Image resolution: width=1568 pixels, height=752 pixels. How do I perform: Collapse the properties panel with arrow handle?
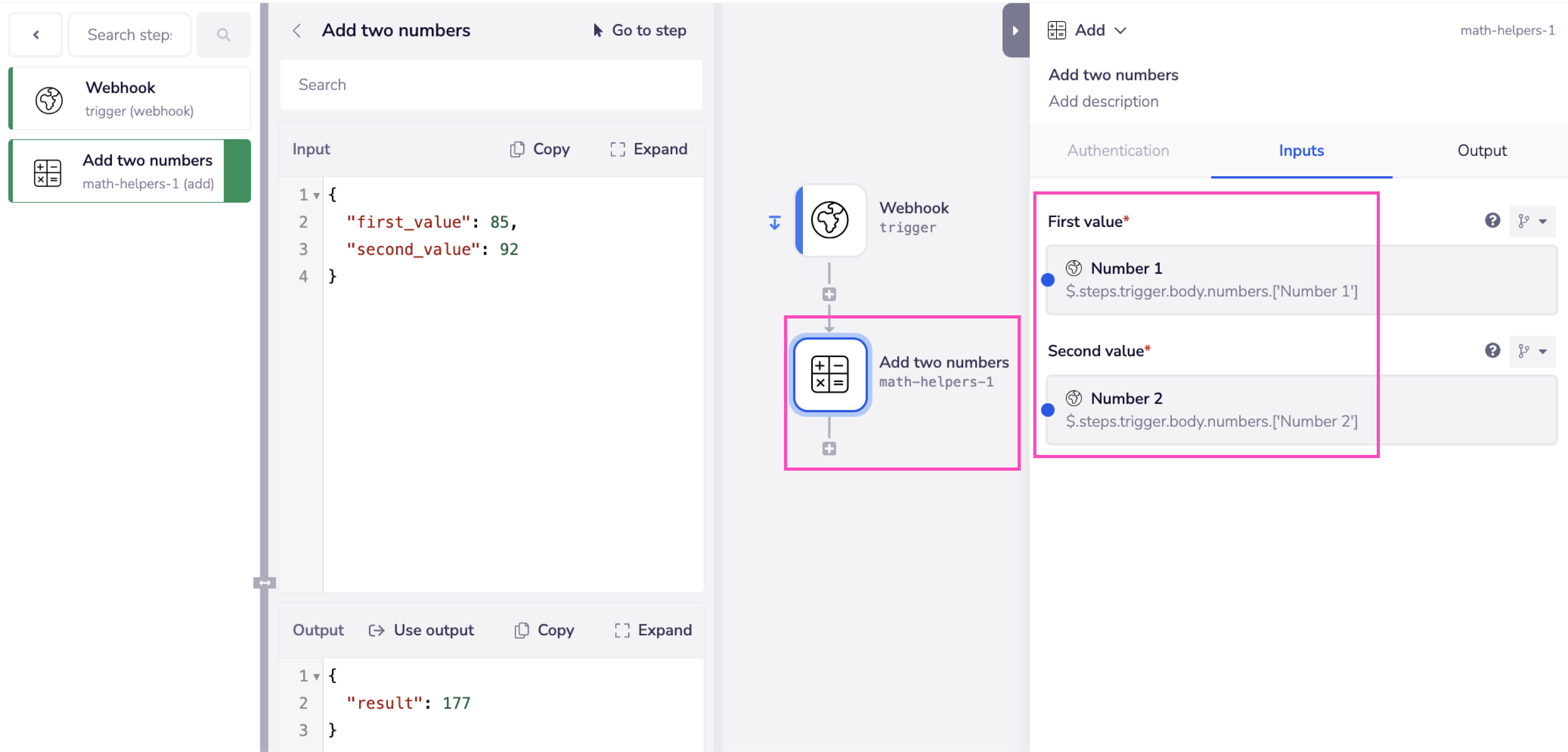pyautogui.click(x=1014, y=30)
